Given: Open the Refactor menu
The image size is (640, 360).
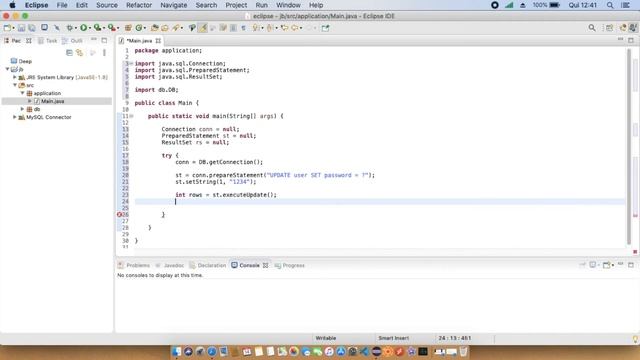Looking at the screenshot, I should [x=139, y=5].
